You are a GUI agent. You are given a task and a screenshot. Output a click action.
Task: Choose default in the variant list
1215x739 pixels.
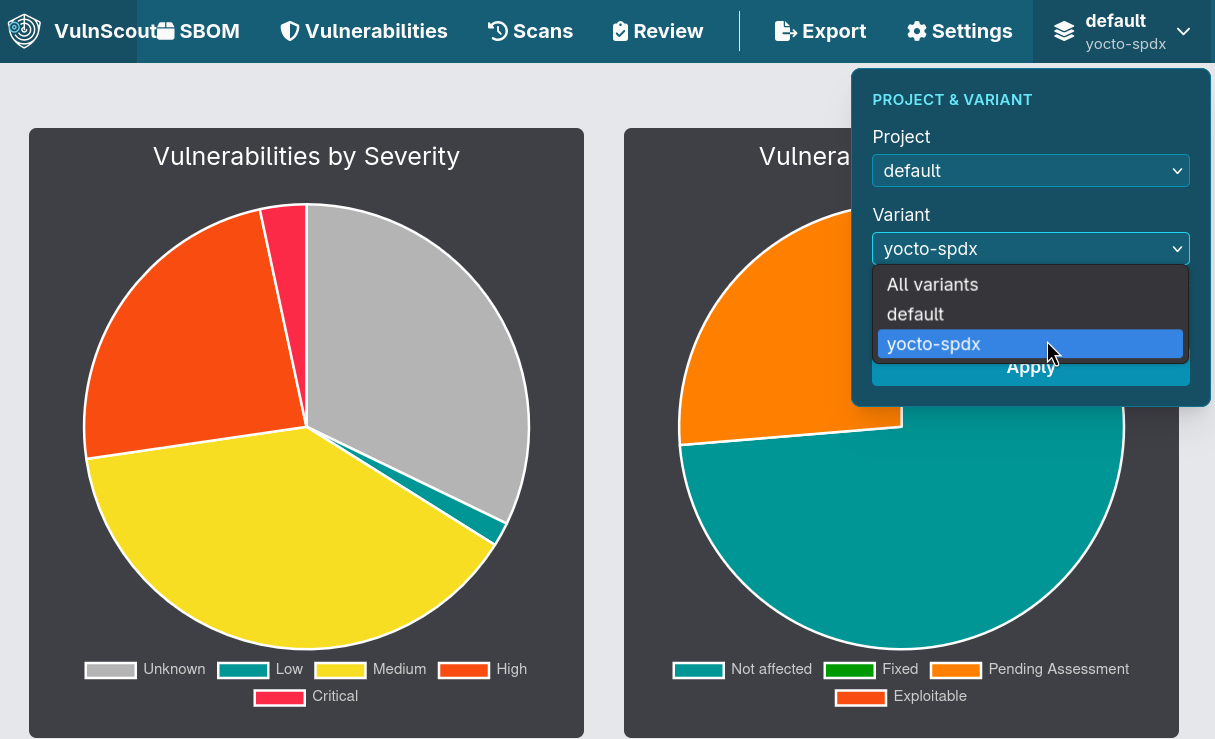(x=1031, y=314)
